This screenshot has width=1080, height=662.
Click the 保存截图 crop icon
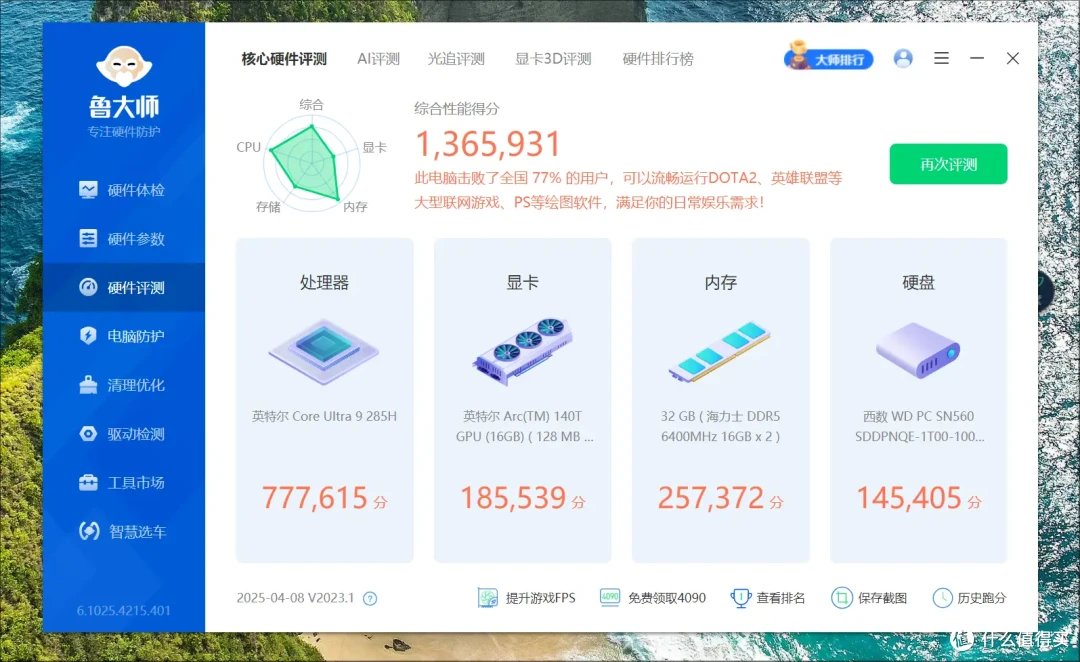tap(841, 598)
